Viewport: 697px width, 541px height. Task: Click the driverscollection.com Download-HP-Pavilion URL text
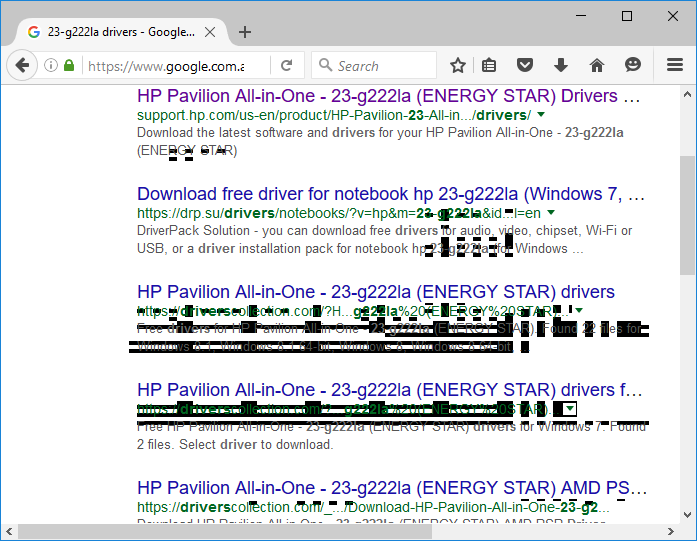tap(373, 507)
